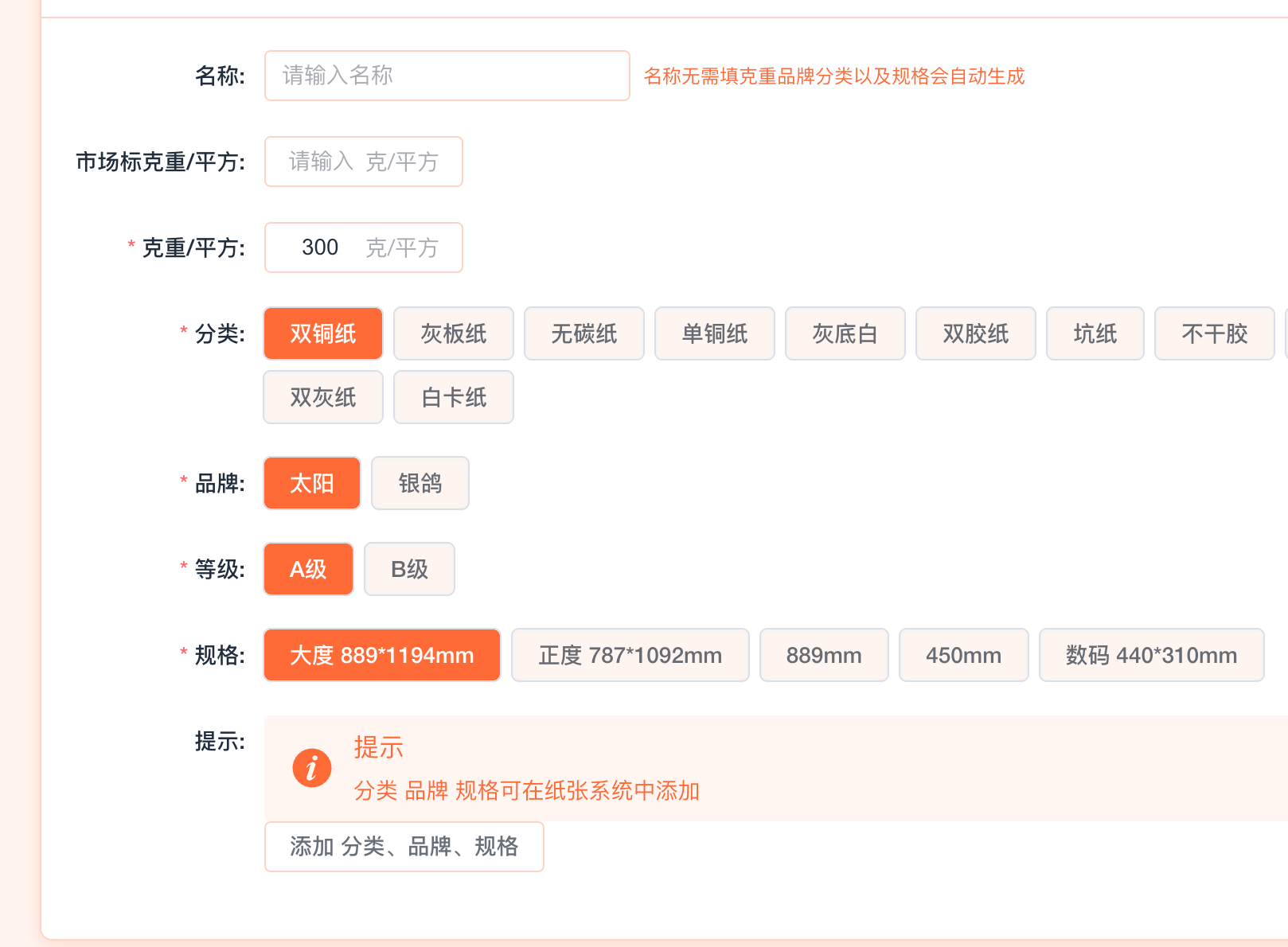Select the 灰底白 category

point(845,333)
